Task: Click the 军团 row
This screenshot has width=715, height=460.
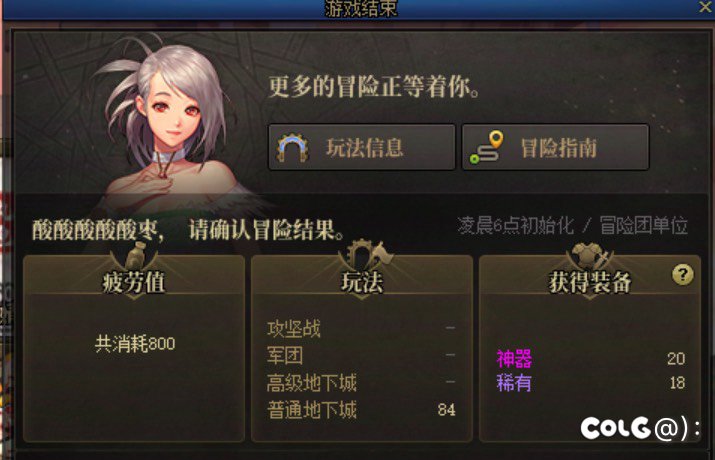Action: click(361, 356)
